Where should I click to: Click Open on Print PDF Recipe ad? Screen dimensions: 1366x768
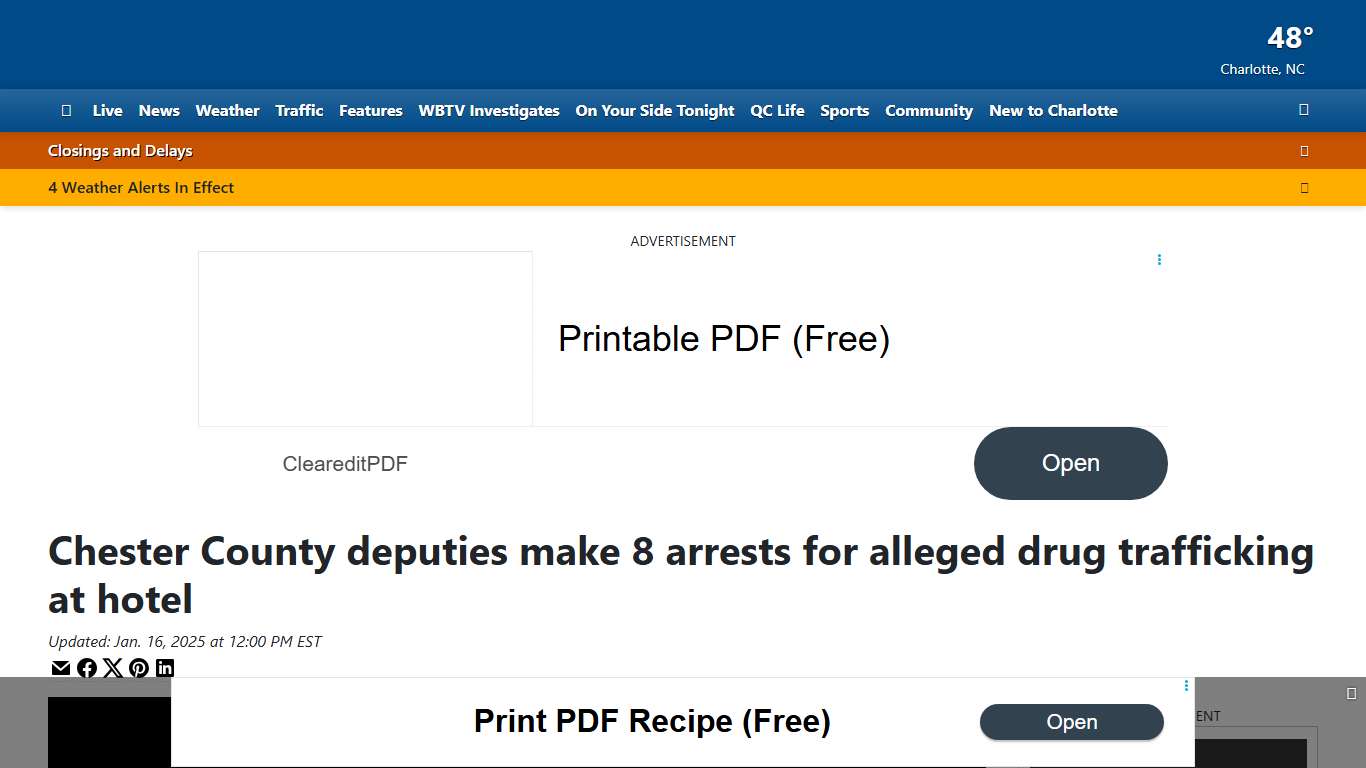coord(1071,722)
